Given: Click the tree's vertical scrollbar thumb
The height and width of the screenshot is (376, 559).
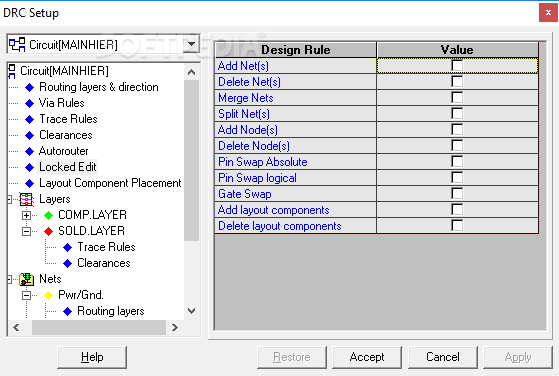Looking at the screenshot, I should pos(191,160).
